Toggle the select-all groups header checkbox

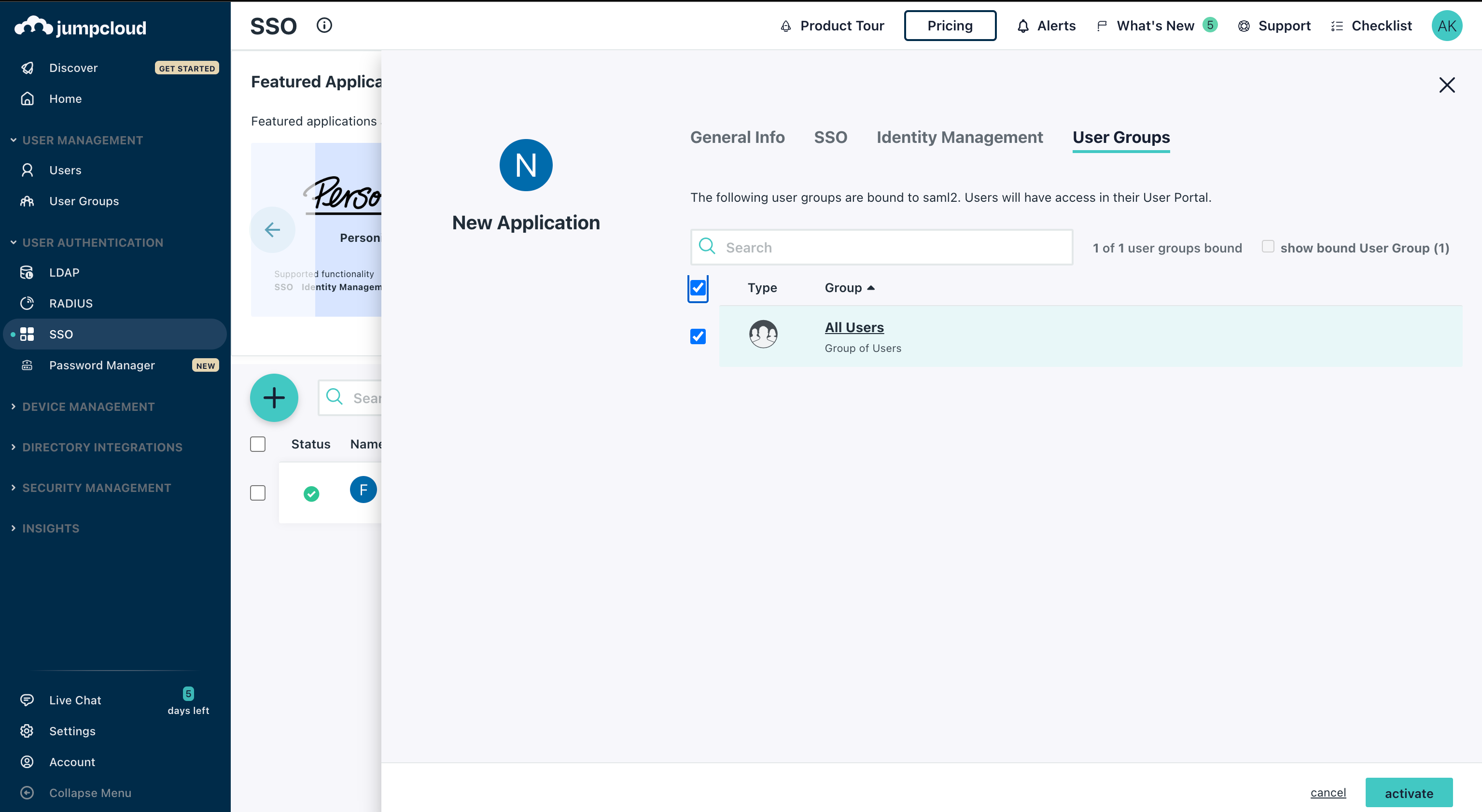coord(698,288)
